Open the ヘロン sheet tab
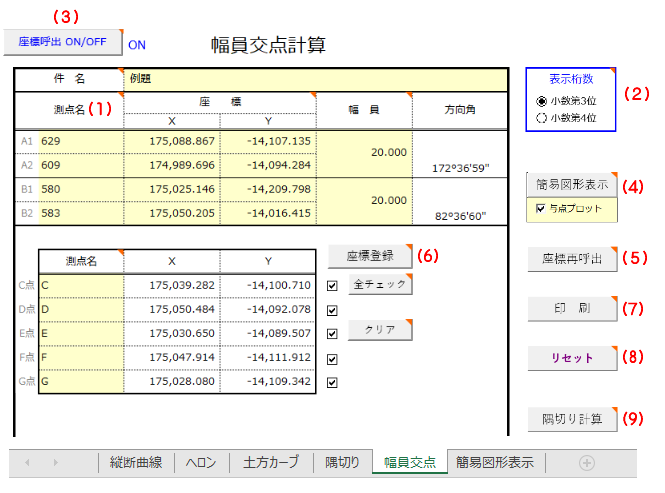Image resolution: width=665 pixels, height=493 pixels. (x=201, y=463)
